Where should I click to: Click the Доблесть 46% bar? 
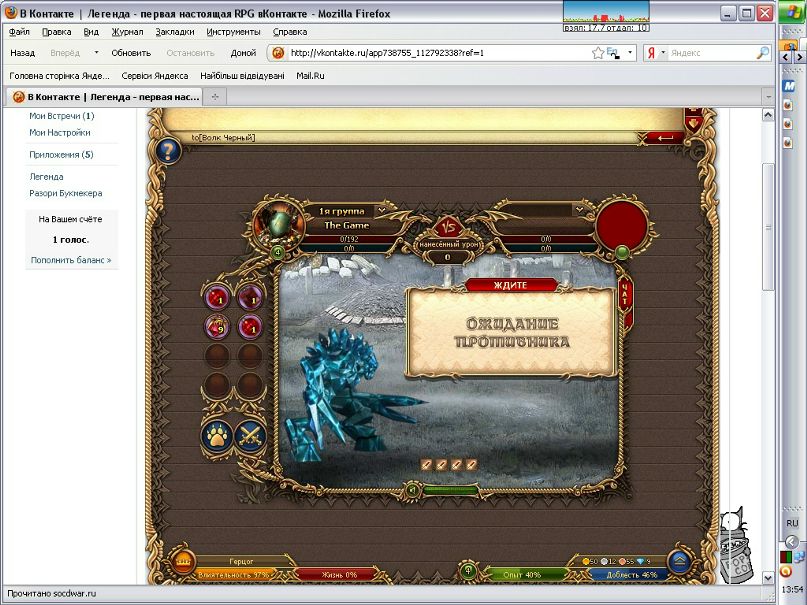[x=631, y=575]
